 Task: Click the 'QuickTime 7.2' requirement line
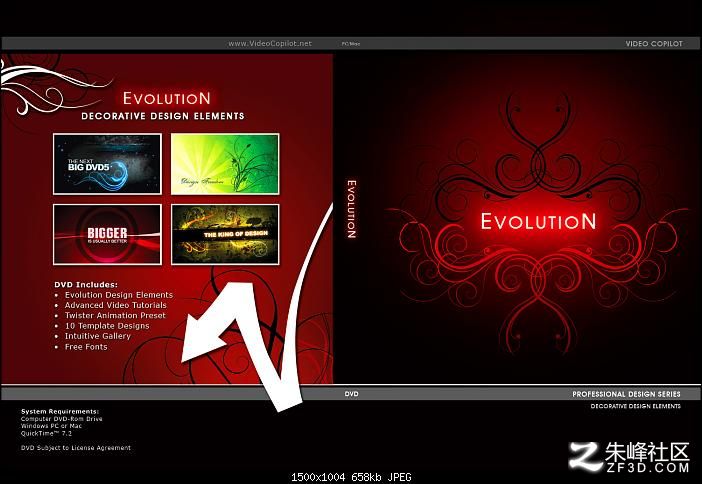(x=47, y=433)
